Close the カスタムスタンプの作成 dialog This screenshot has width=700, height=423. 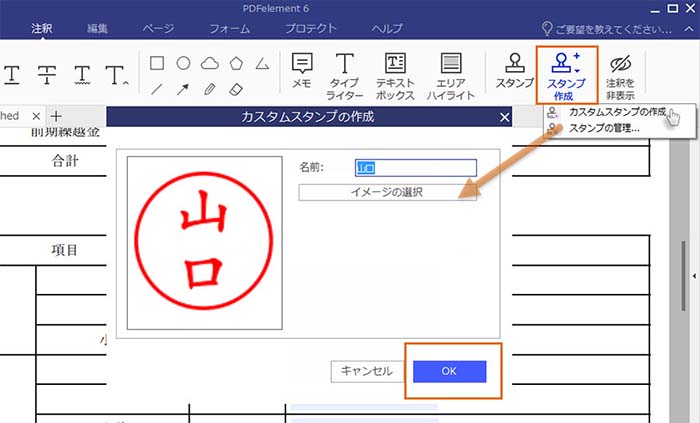pyautogui.click(x=504, y=118)
